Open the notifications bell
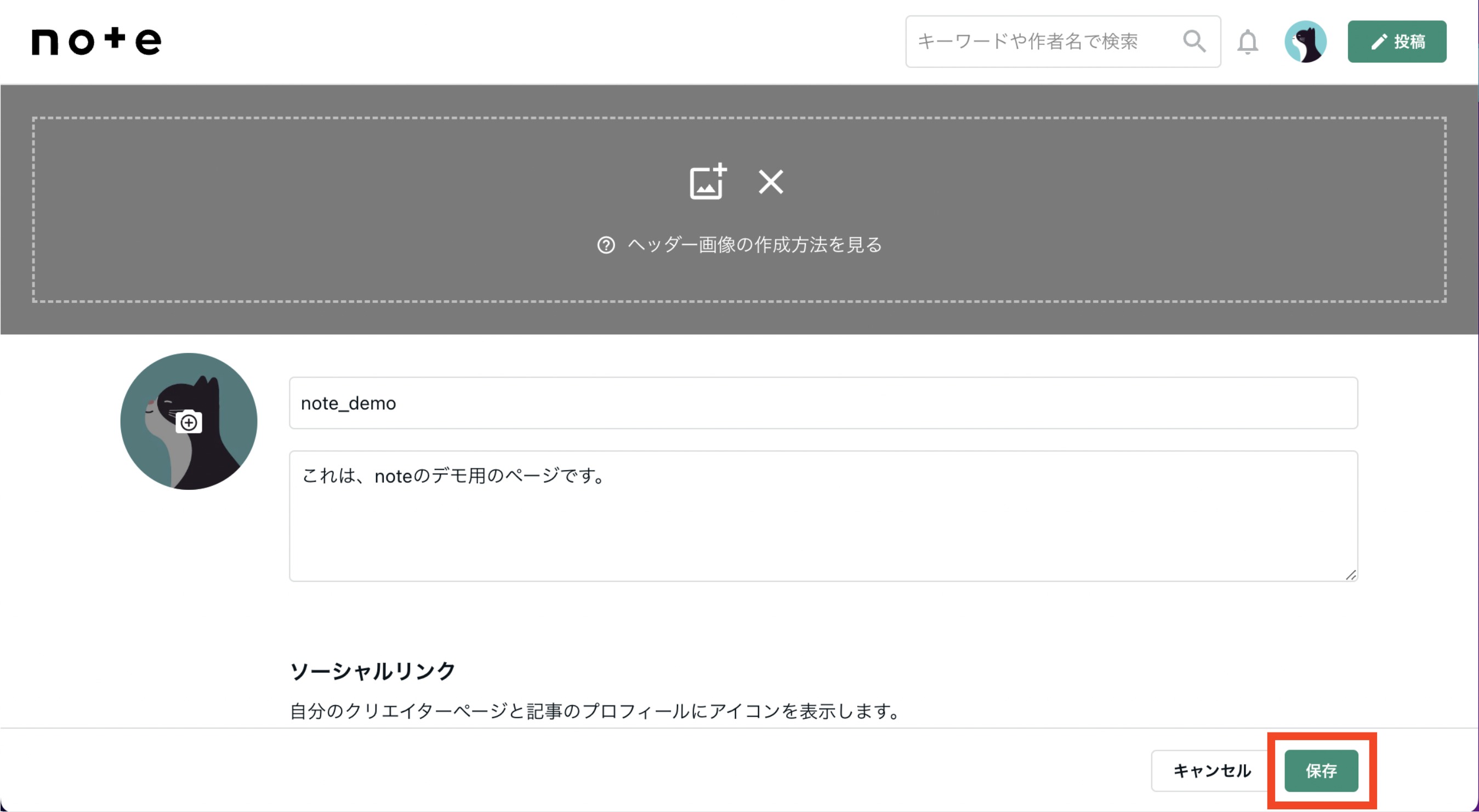The width and height of the screenshot is (1479, 812). 1248,42
